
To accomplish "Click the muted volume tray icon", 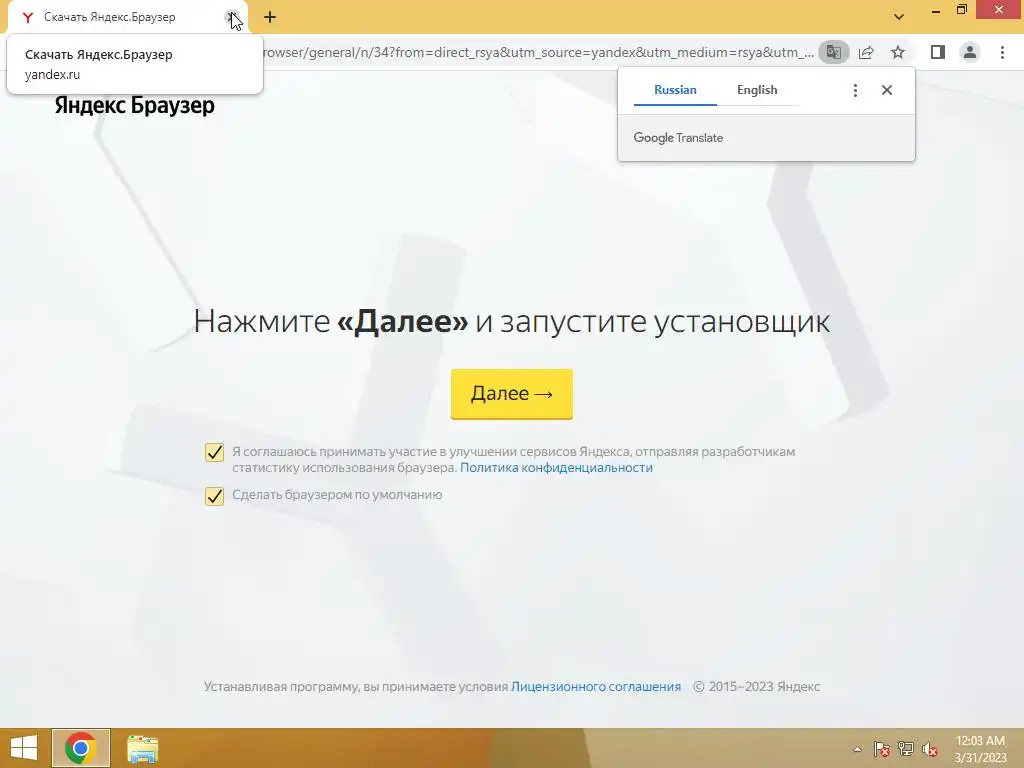I will point(930,749).
